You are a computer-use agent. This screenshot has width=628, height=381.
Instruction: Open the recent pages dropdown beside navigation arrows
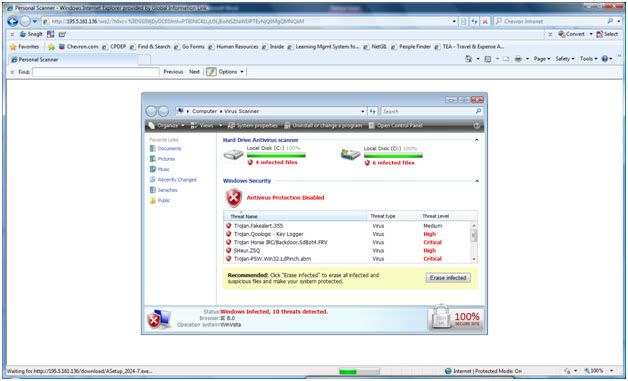[34, 22]
